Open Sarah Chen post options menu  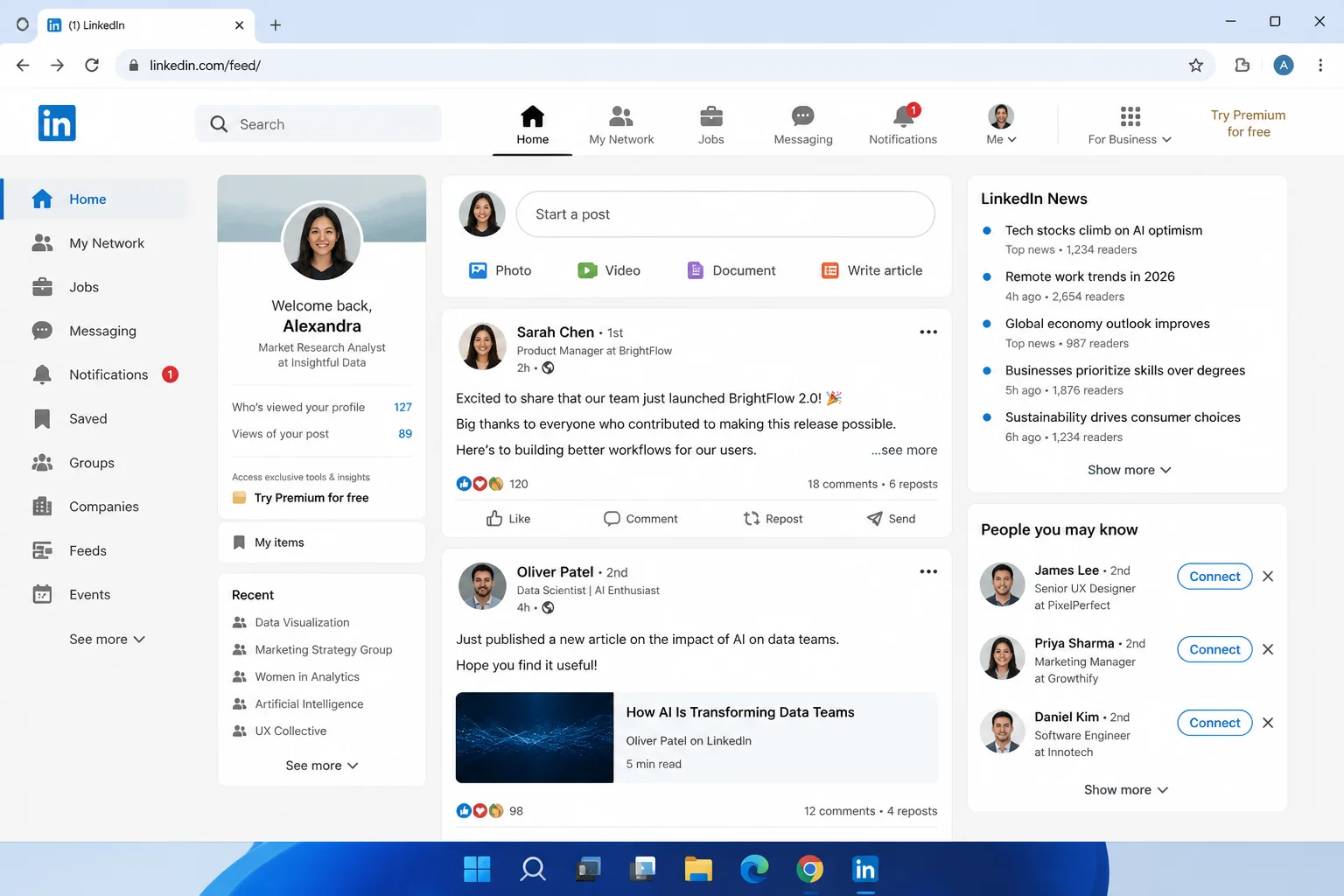tap(928, 332)
